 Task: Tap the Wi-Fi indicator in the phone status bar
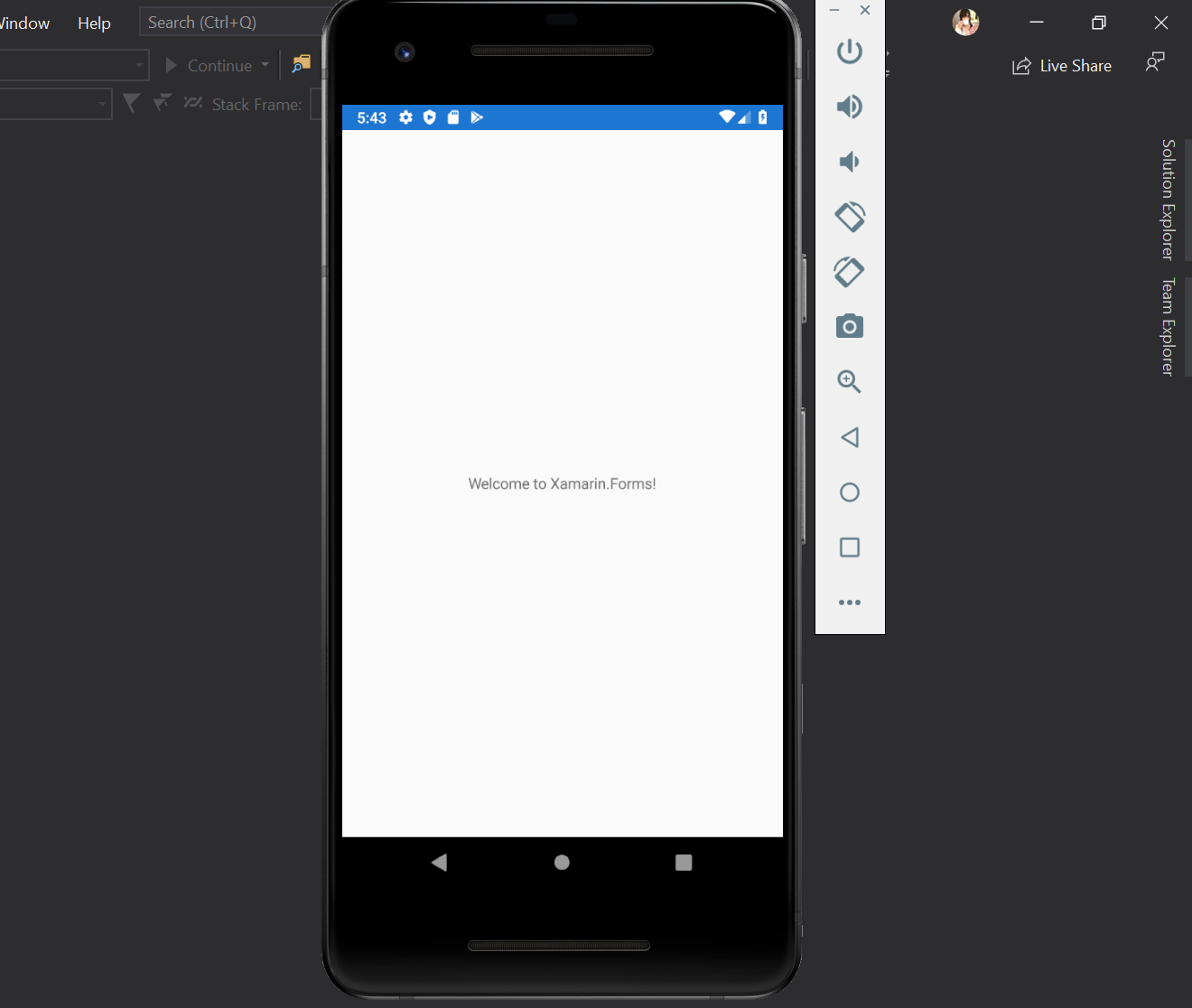727,117
